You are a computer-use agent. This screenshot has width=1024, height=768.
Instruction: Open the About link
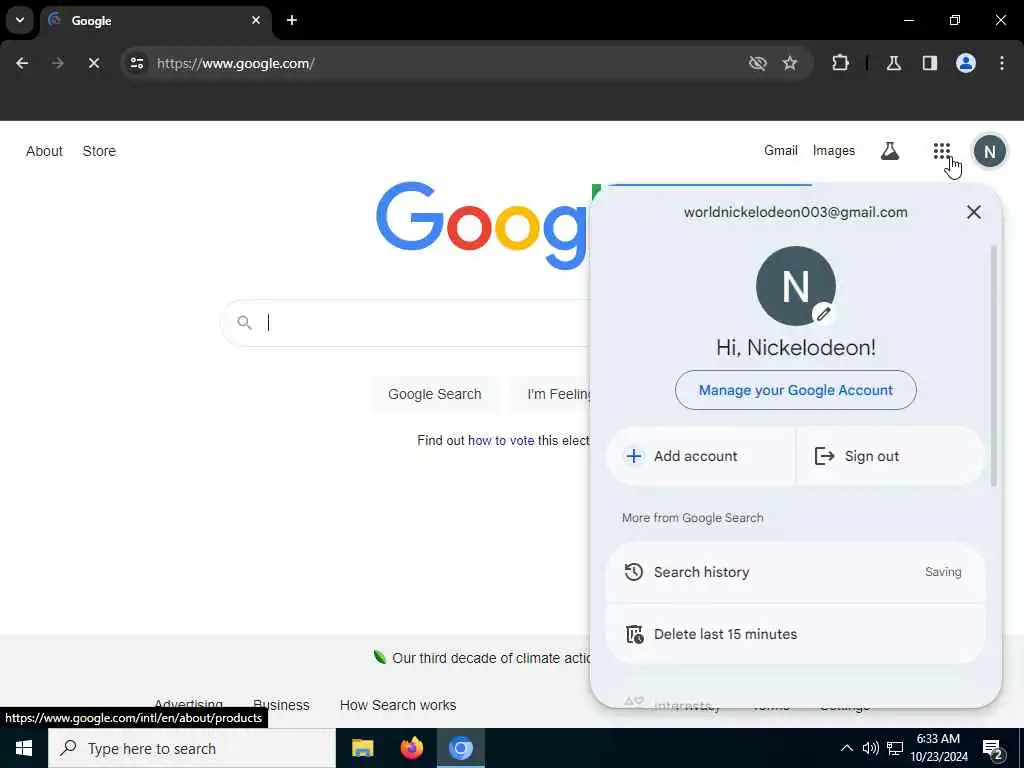click(x=44, y=151)
